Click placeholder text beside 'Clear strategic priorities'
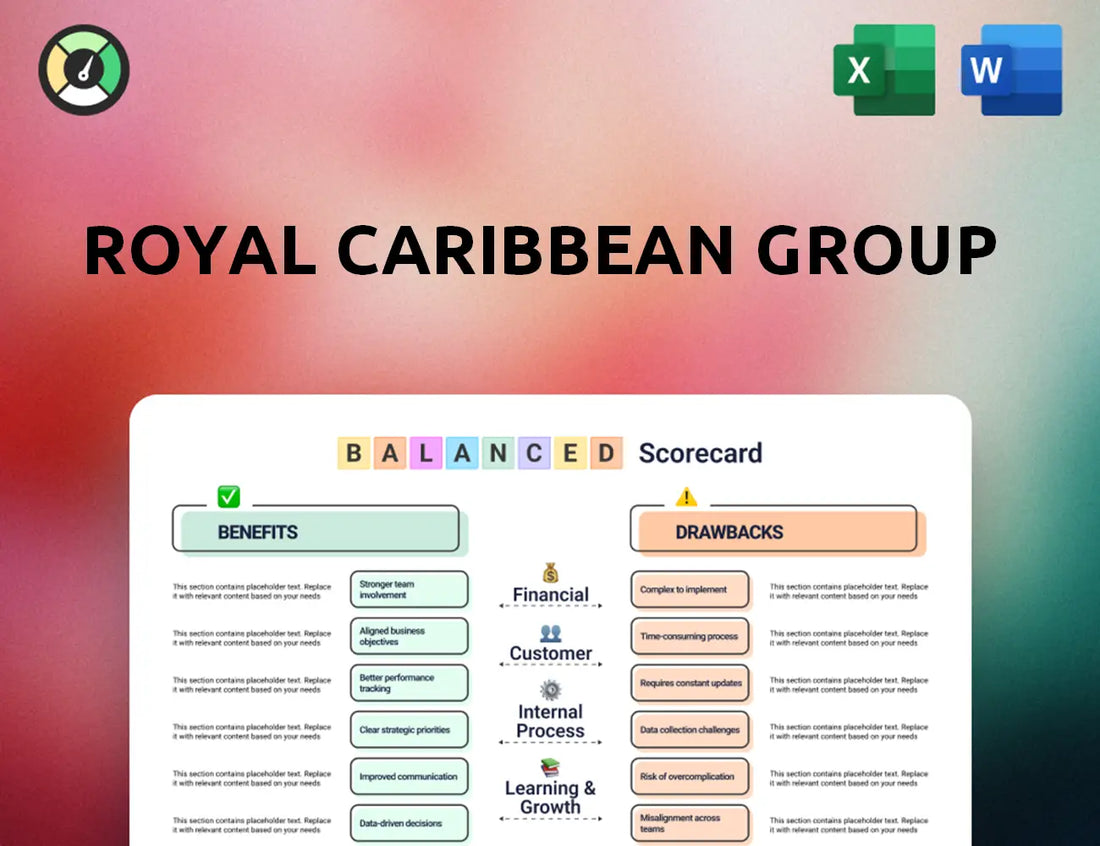The height and width of the screenshot is (846, 1100). 252,732
